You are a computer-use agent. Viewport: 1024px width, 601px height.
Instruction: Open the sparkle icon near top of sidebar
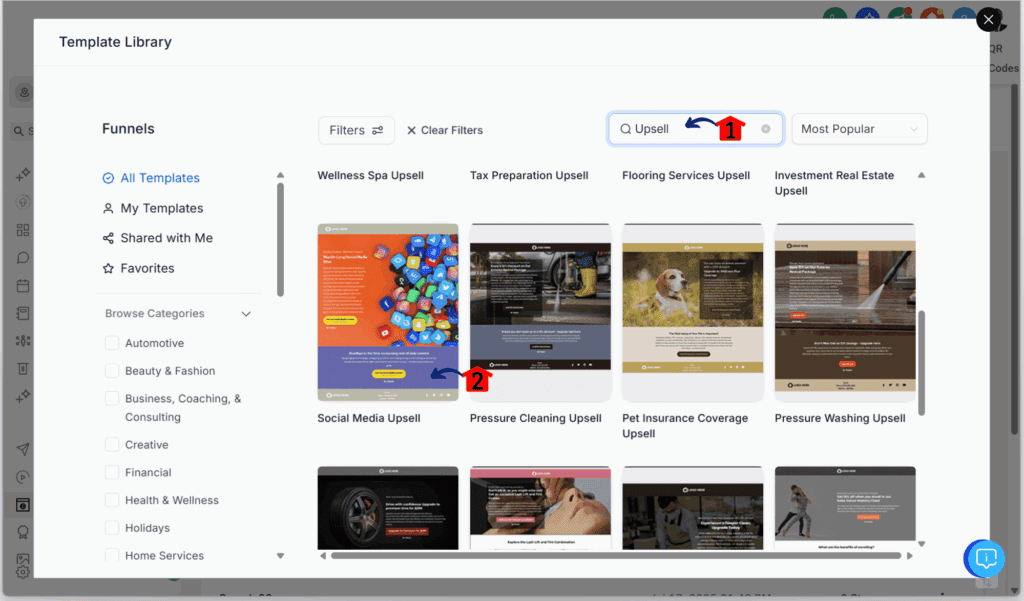(x=23, y=174)
